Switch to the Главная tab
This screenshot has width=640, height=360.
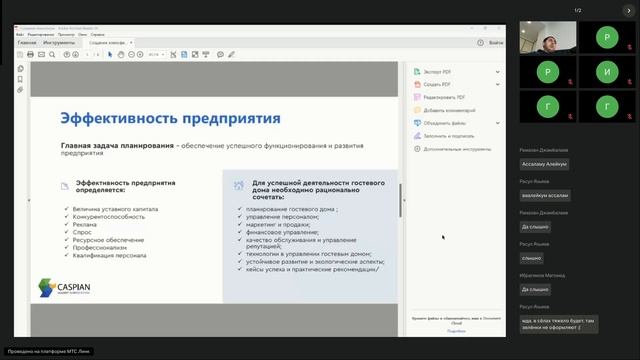coord(27,42)
